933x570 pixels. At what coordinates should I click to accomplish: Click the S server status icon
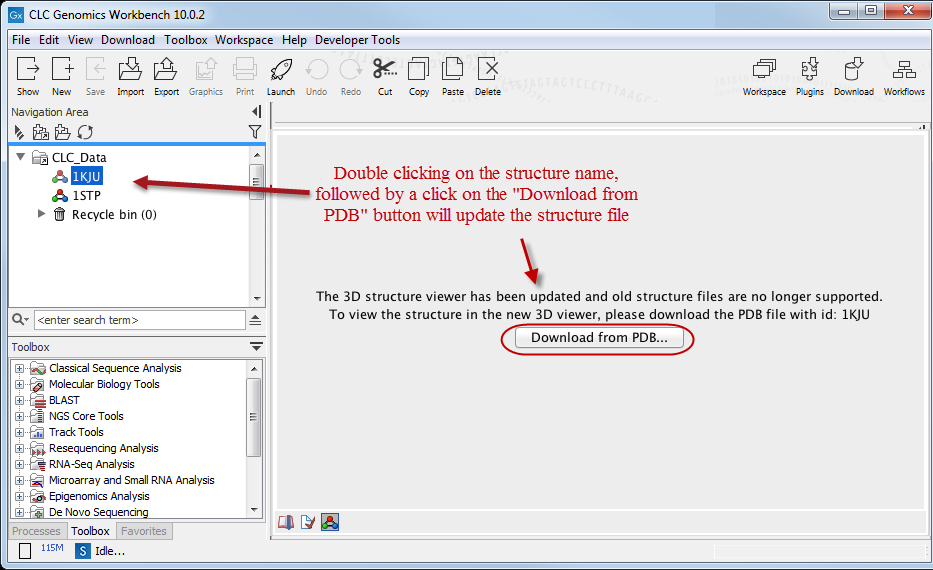click(82, 551)
